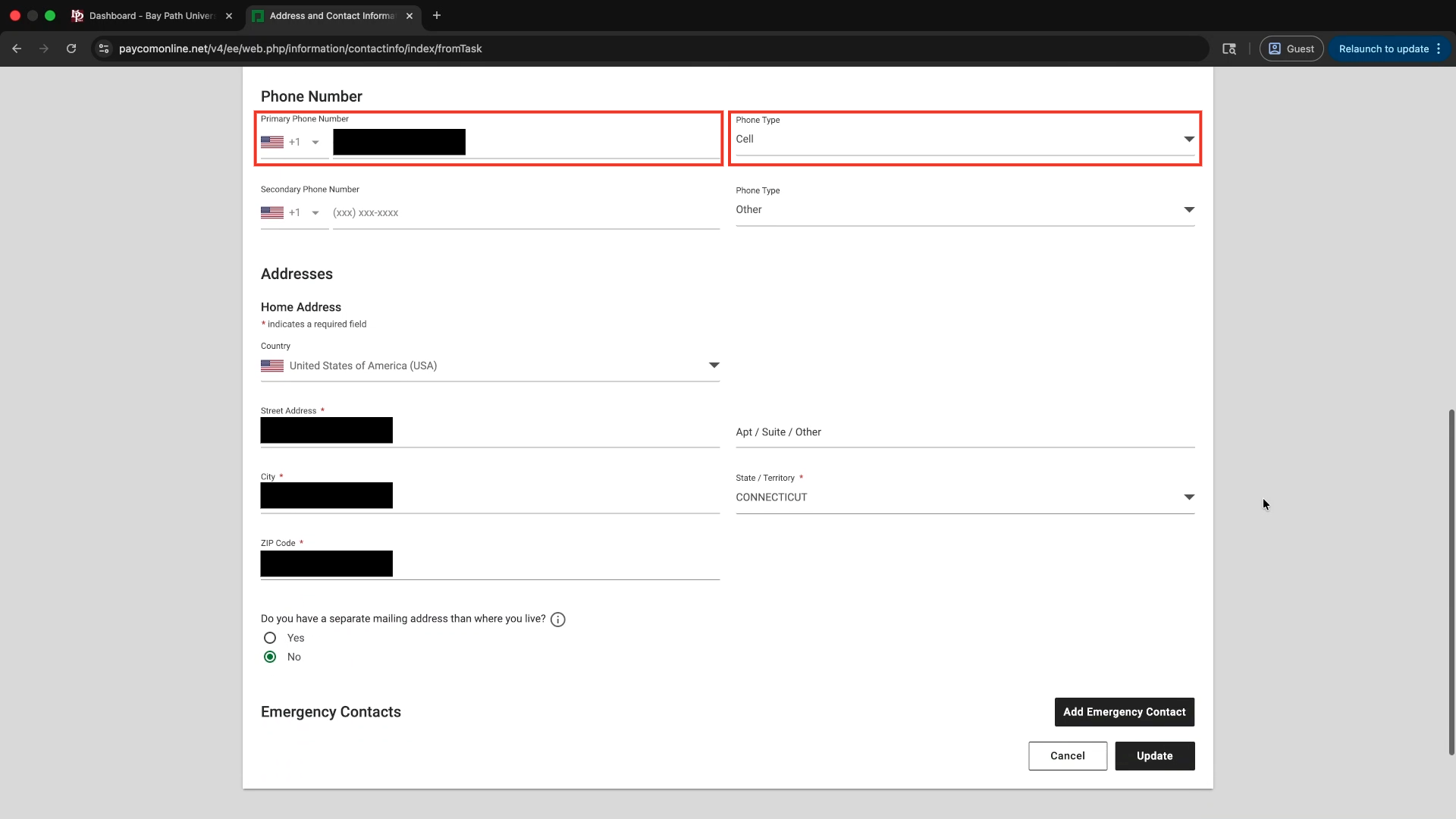This screenshot has height=819, width=1456.
Task: Click the Secondary Phone Number field
Action: pyautogui.click(x=523, y=213)
